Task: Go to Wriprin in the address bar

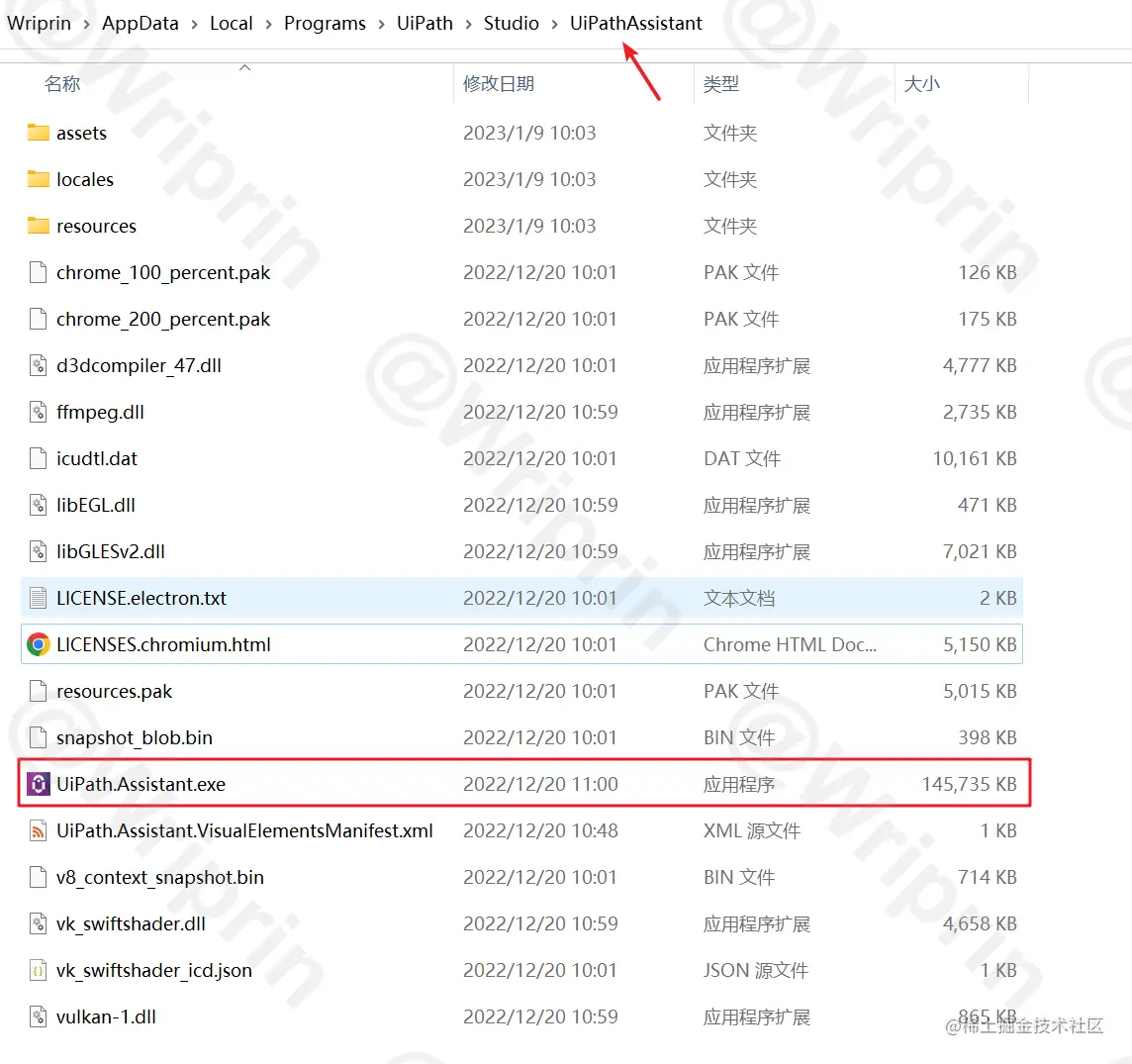Action: tap(39, 23)
